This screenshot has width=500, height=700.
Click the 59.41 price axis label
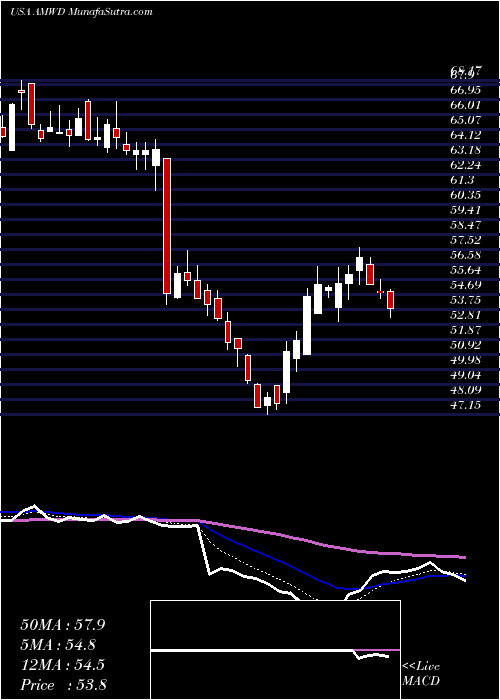point(466,210)
